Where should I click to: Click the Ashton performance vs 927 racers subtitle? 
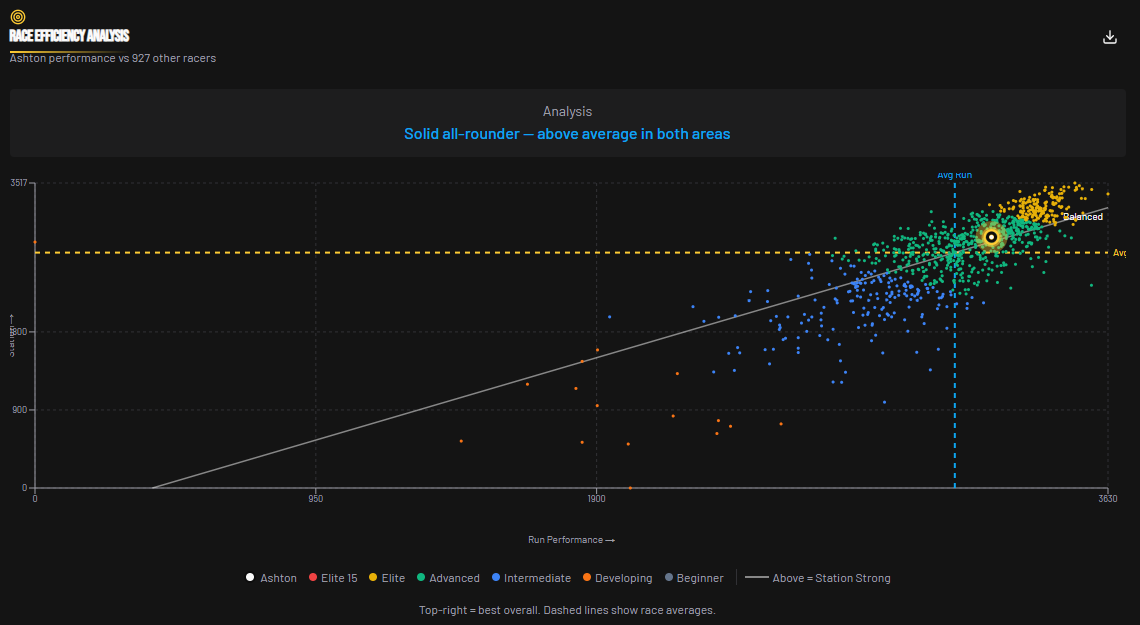(111, 58)
